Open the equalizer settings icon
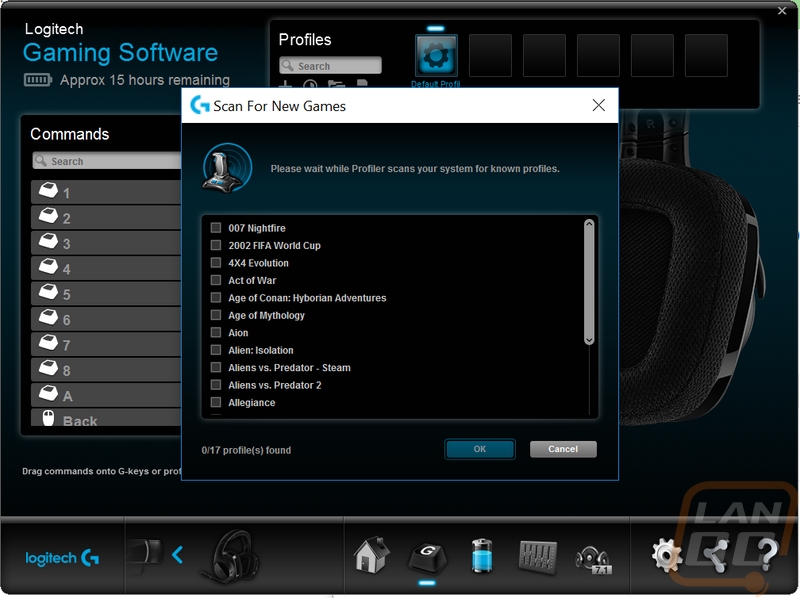The height and width of the screenshot is (598, 800). [537, 554]
